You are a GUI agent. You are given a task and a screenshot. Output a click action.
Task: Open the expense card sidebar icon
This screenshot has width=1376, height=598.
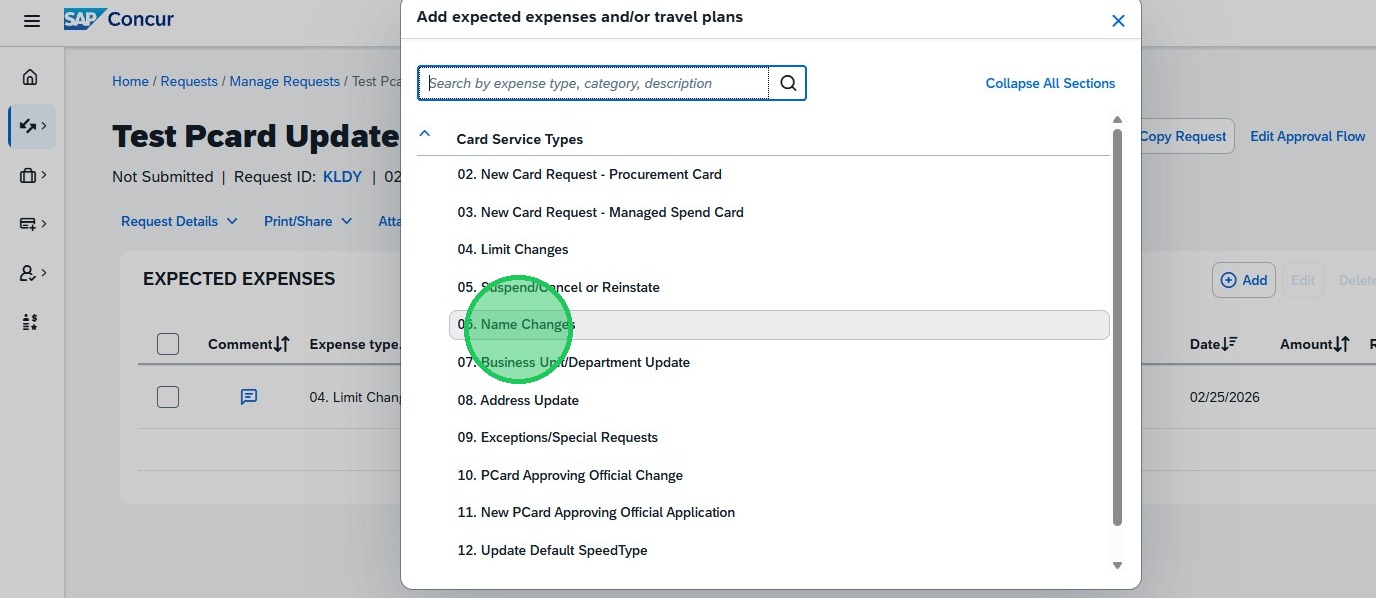(x=33, y=224)
